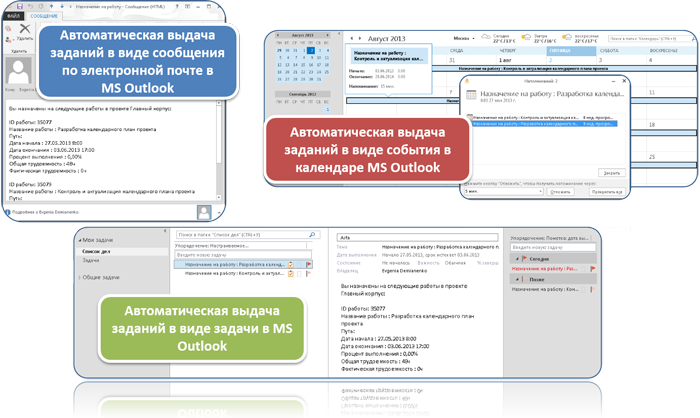Toggle completion checkbox of Контроль task
The height and width of the screenshot is (418, 700).
(x=299, y=273)
